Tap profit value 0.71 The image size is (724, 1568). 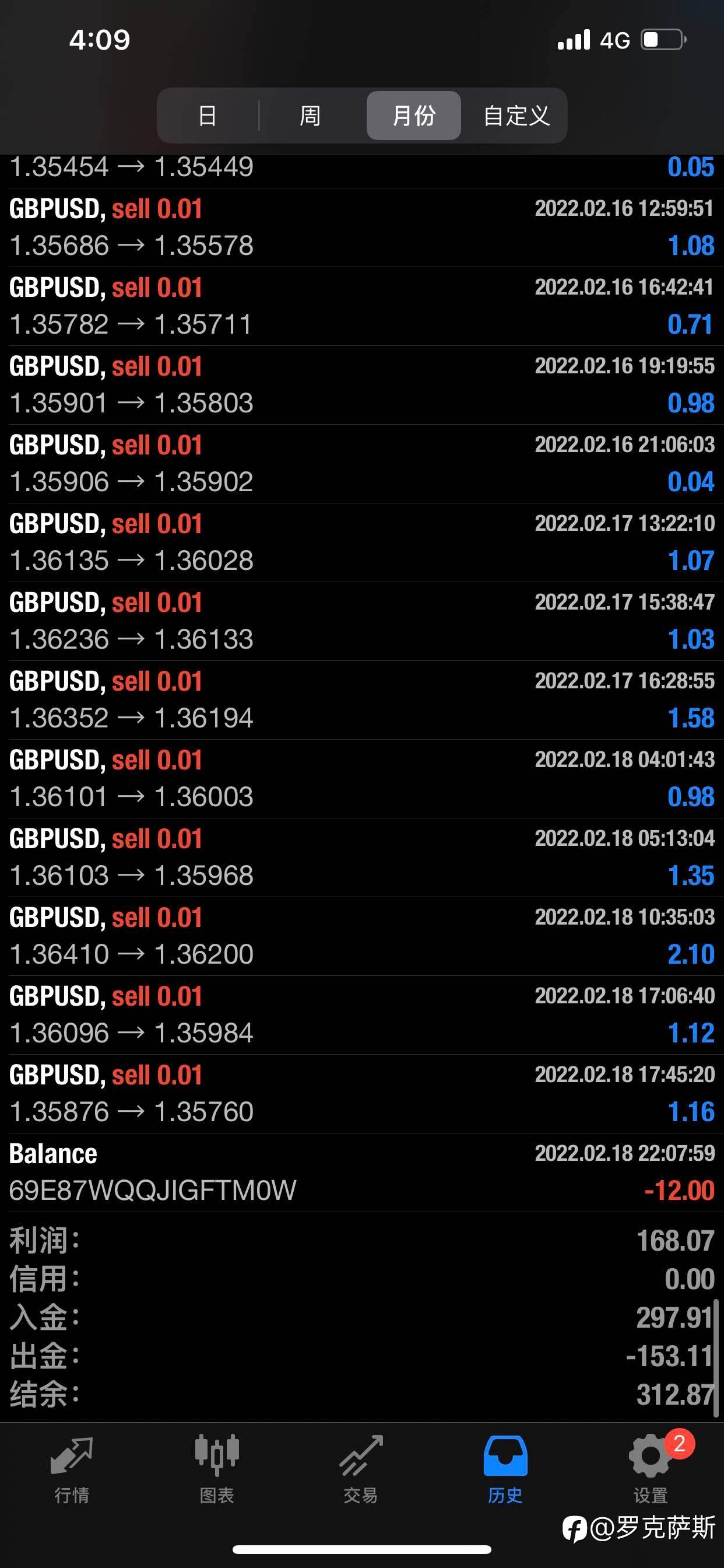coord(691,324)
